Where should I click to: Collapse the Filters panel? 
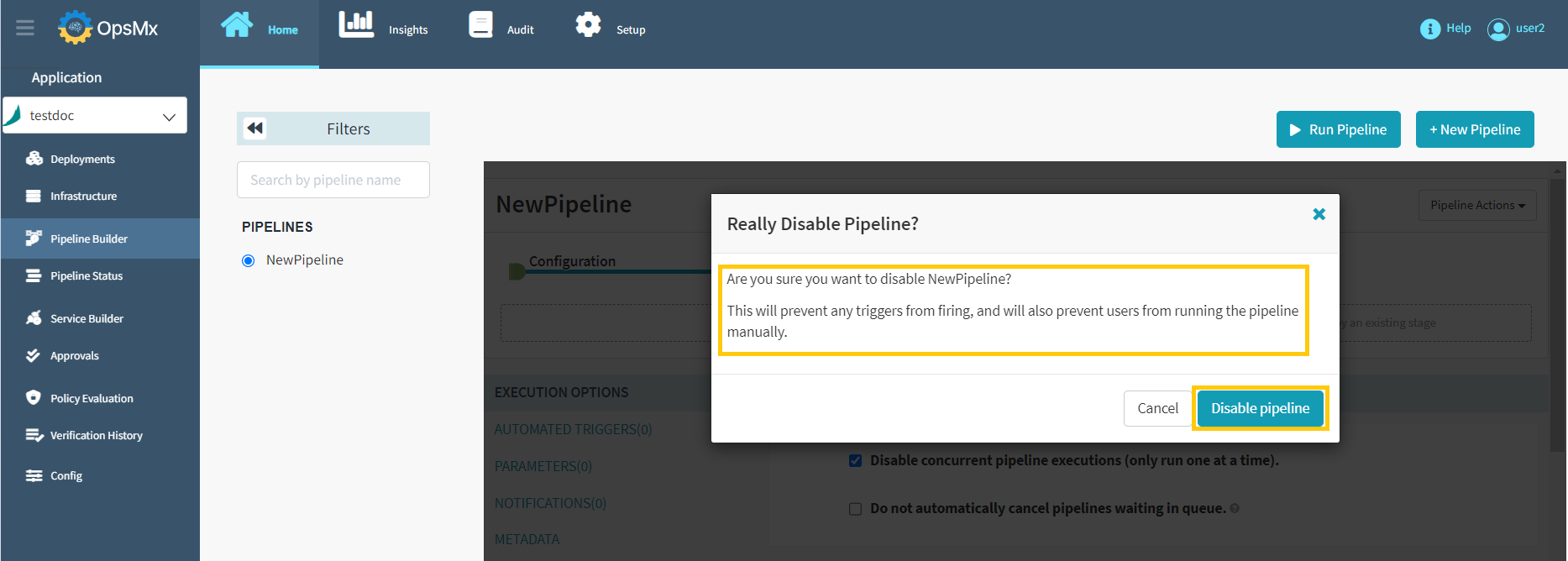(x=254, y=128)
